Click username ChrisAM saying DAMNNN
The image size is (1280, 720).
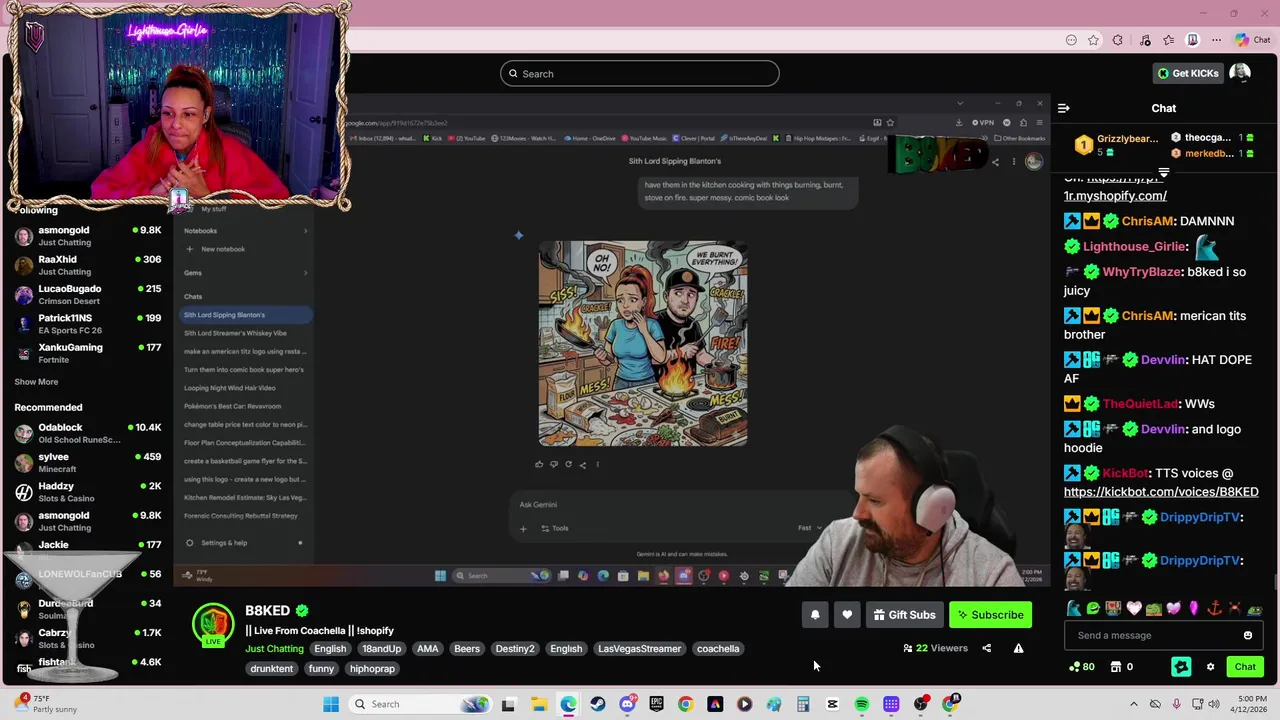(x=1147, y=221)
